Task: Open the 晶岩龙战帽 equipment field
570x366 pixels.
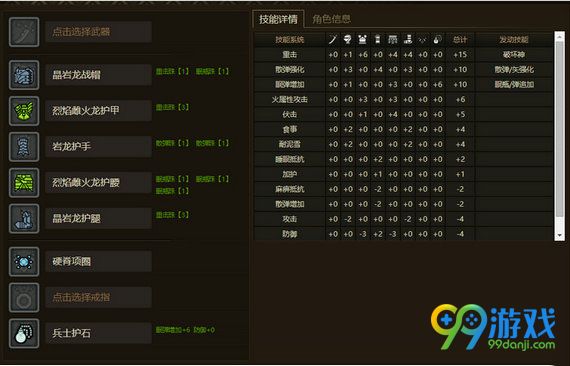Action: coord(99,75)
